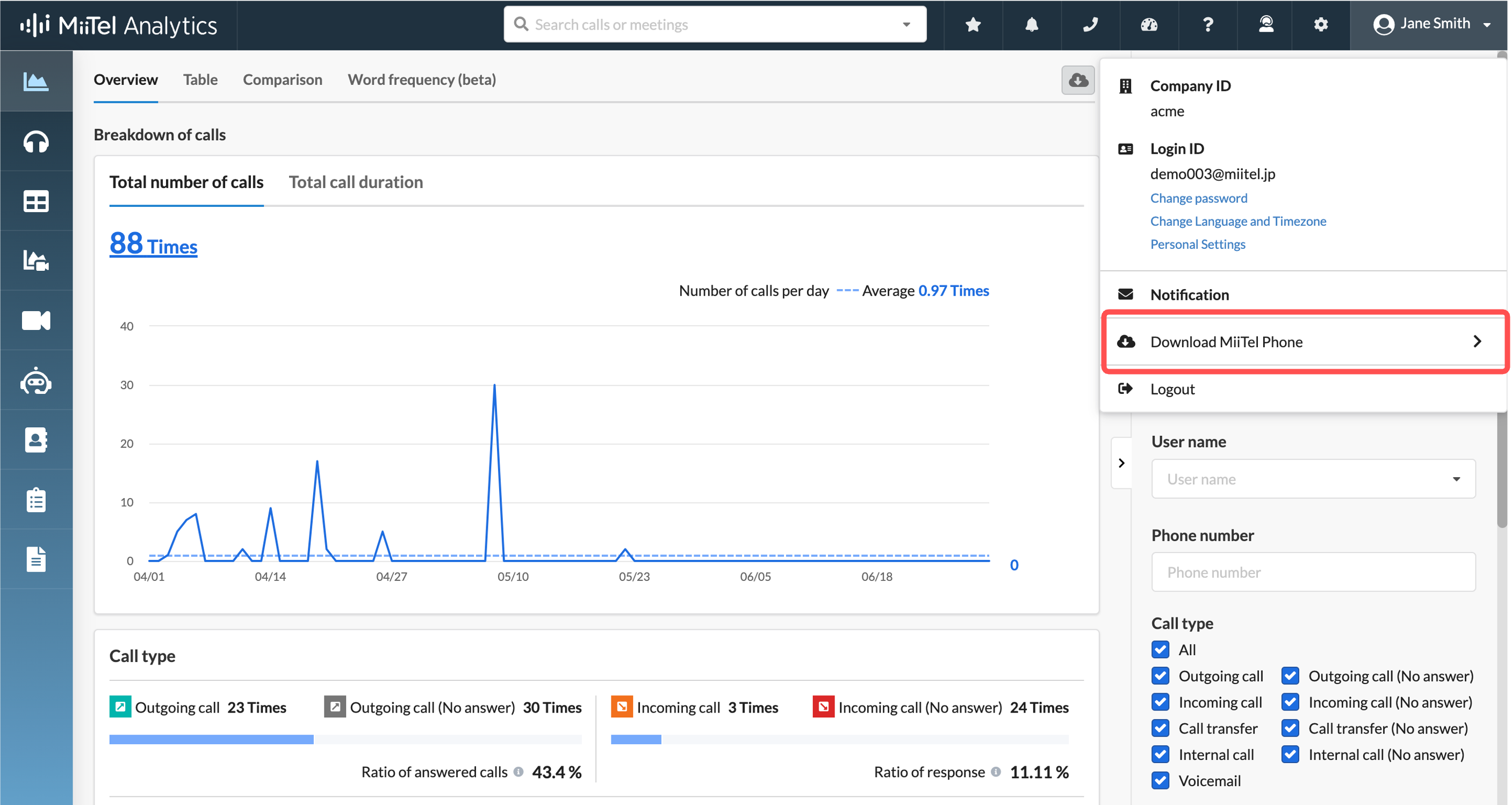Click the Change password link

[x=1199, y=198]
